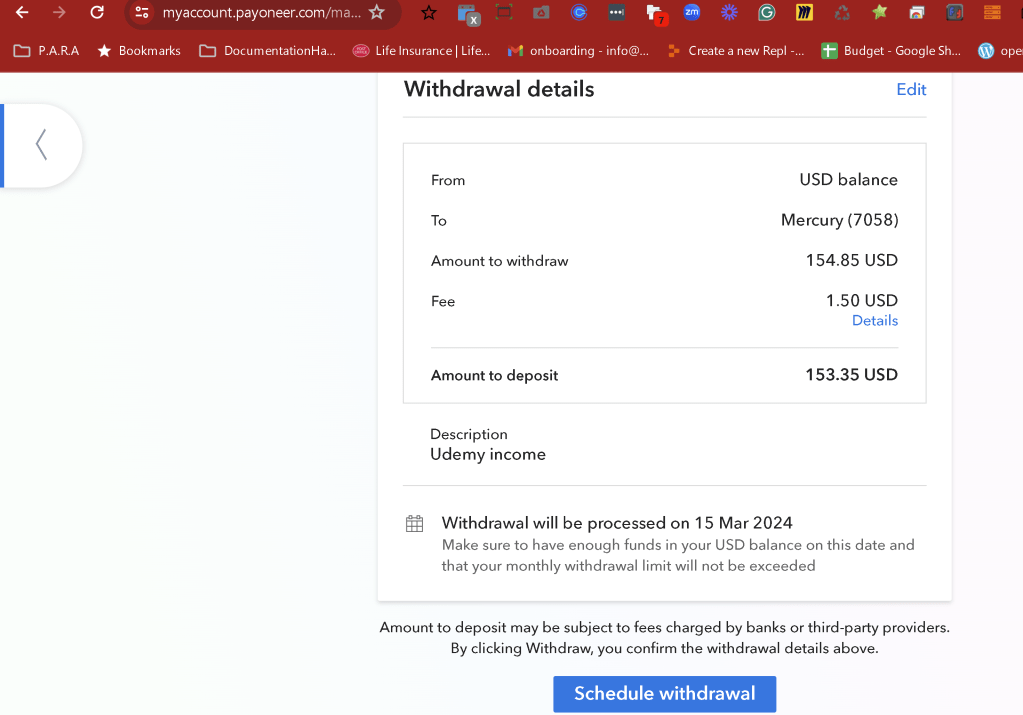Open the onboarding Gmail bookmark
Viewport: 1023px width, 715px height.
[x=578, y=51]
